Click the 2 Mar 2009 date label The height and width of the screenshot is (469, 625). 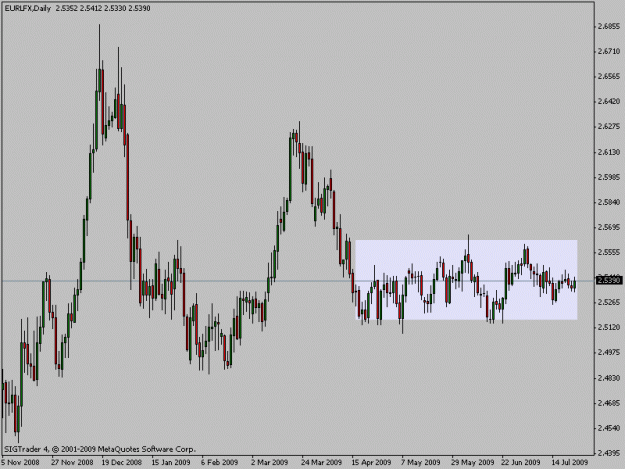point(269,462)
